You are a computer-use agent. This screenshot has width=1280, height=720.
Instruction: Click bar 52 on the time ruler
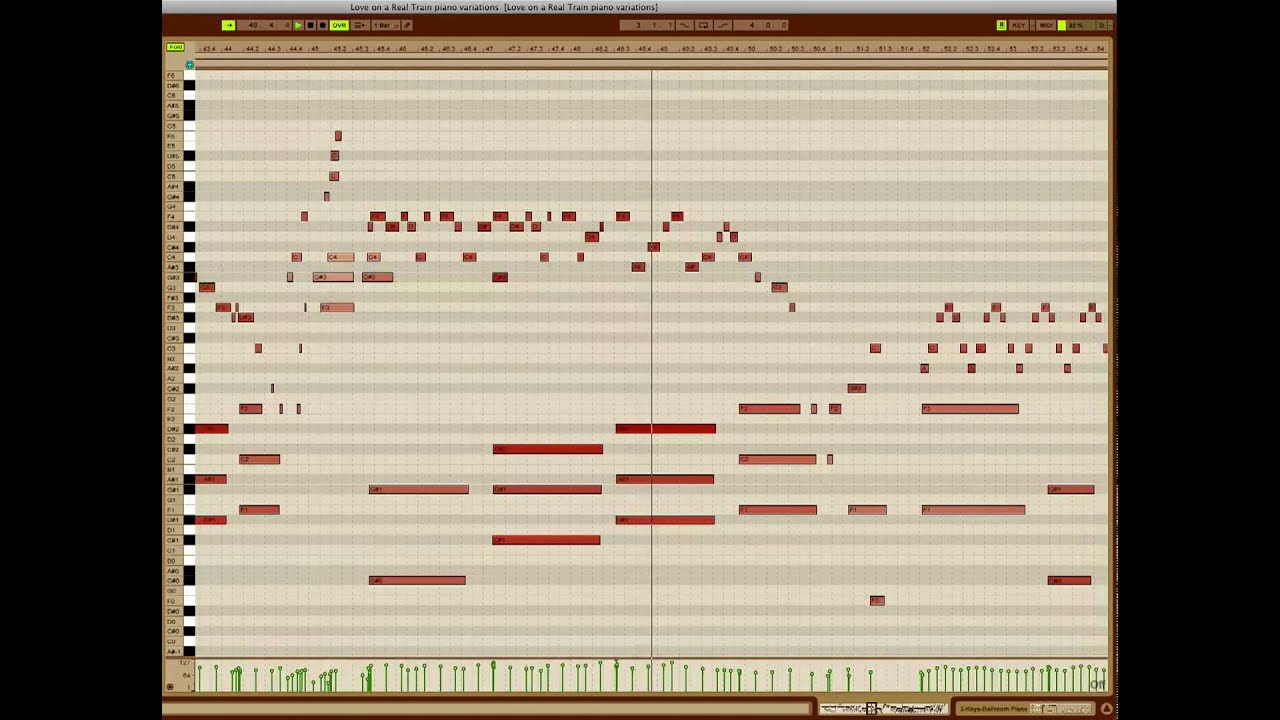pyautogui.click(x=925, y=48)
